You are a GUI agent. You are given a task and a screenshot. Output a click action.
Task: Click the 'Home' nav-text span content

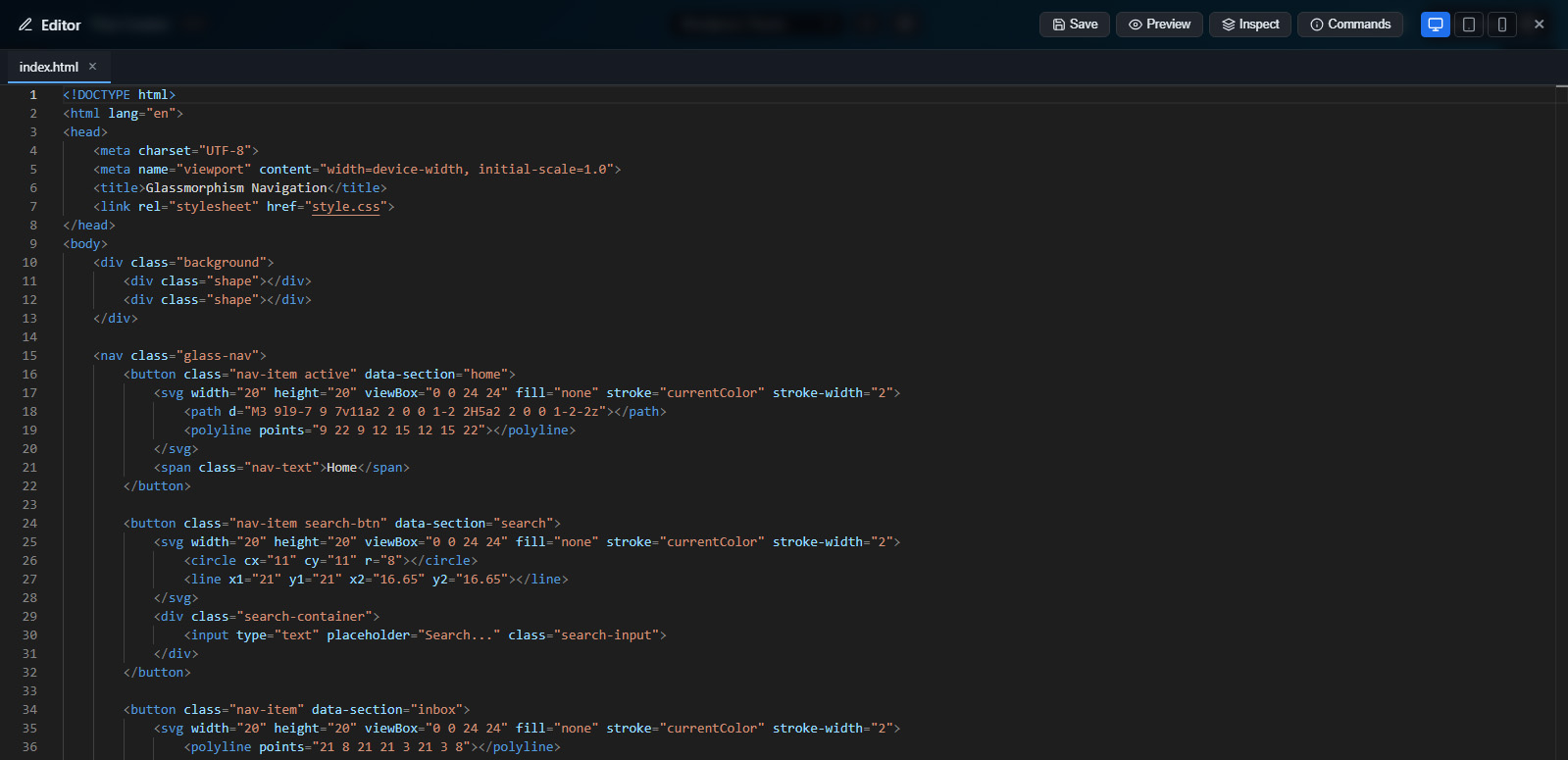point(341,468)
